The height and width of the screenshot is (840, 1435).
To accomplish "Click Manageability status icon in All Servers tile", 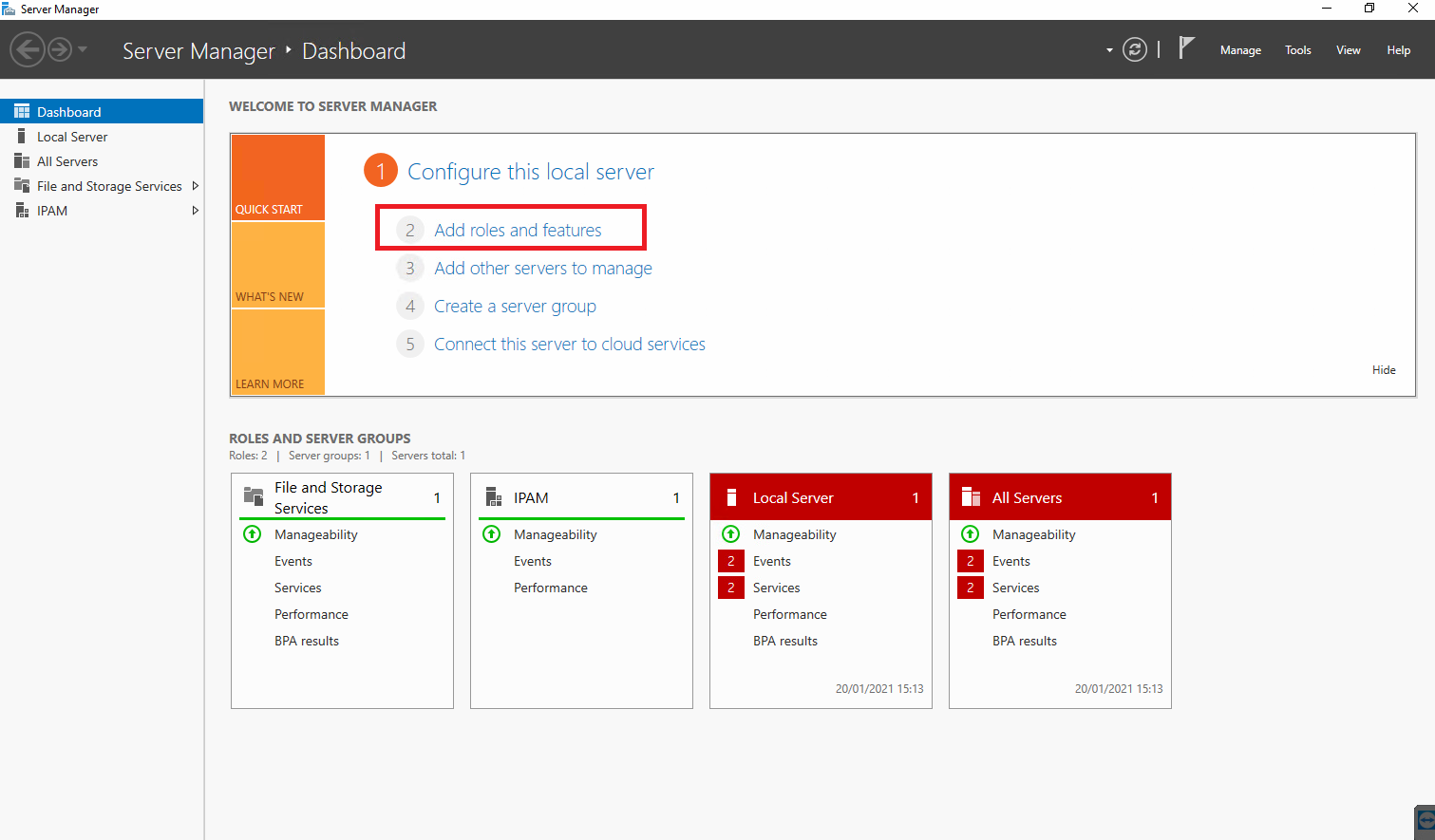I will (x=971, y=533).
